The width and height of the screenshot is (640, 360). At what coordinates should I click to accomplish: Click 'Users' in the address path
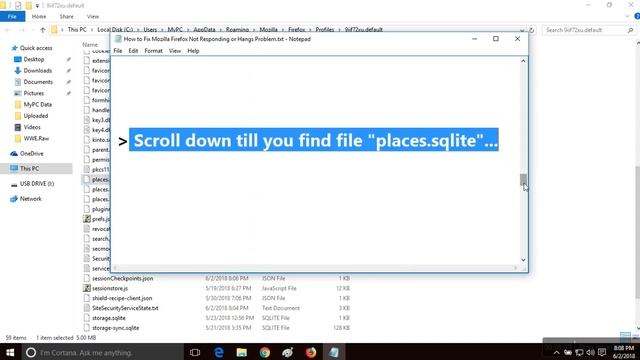click(x=150, y=30)
